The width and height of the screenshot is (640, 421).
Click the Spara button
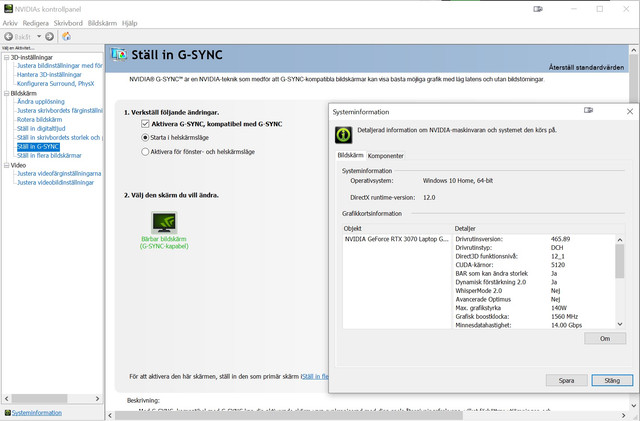[x=567, y=380]
